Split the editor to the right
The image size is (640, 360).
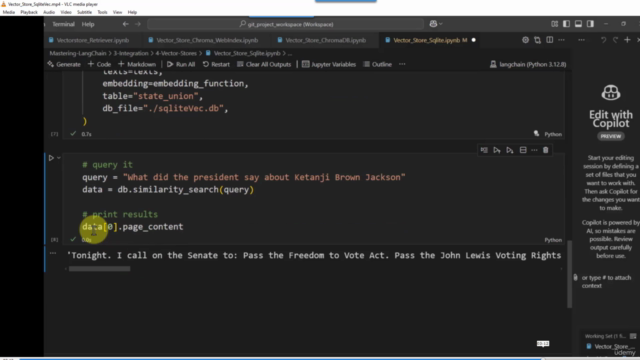coord(550,40)
